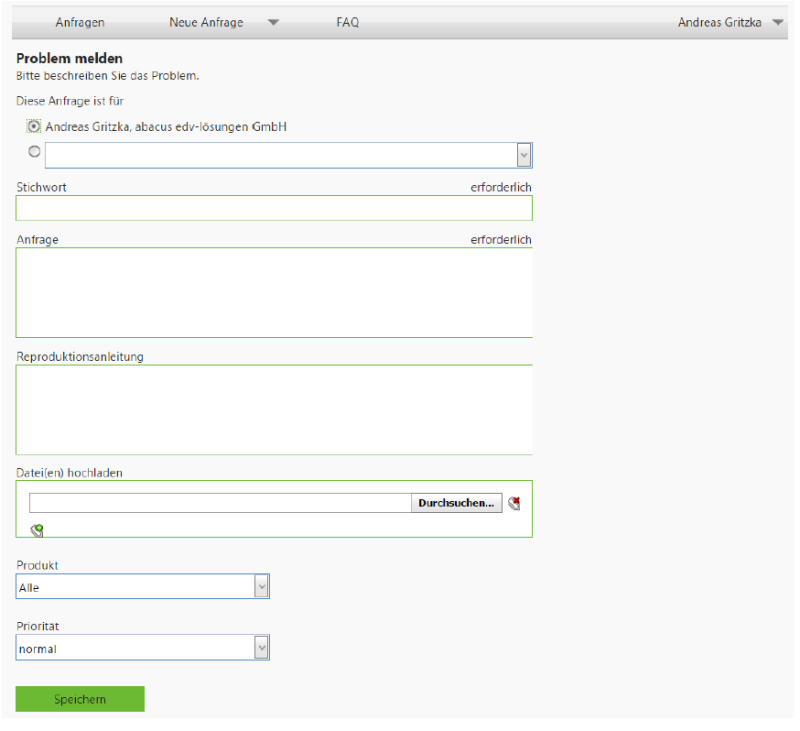Screen dimensions: 800x731
Task: Add another file upload via green plus icon
Action: (36, 529)
